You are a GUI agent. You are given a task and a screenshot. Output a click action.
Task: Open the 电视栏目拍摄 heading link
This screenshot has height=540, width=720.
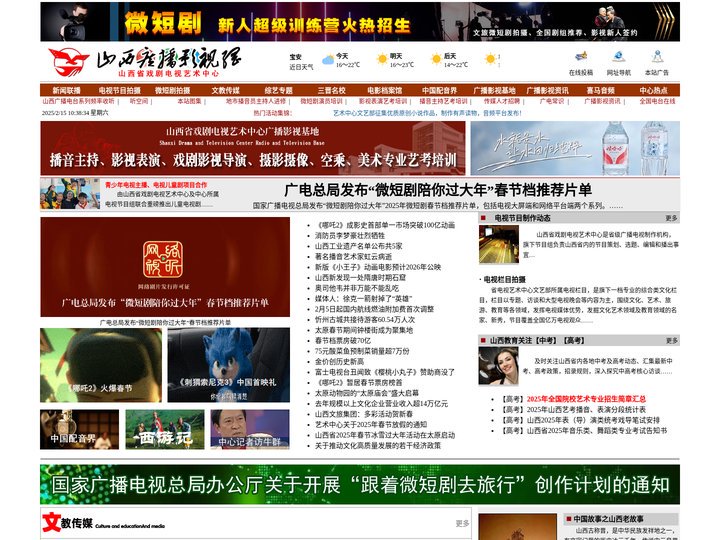coord(505,280)
